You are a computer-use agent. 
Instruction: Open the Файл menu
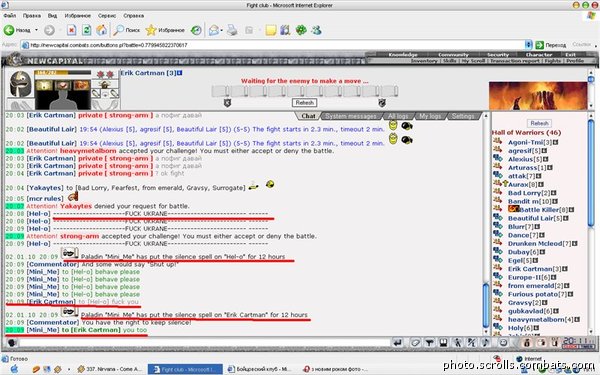click(x=10, y=16)
